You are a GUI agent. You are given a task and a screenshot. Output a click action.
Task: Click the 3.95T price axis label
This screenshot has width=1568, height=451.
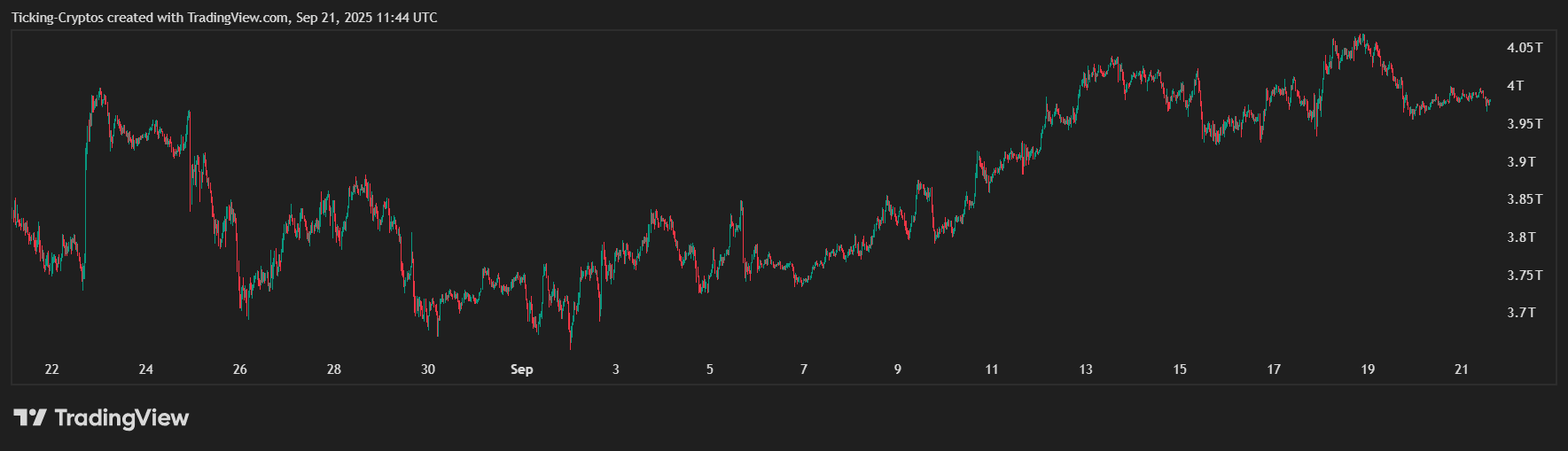(1525, 124)
